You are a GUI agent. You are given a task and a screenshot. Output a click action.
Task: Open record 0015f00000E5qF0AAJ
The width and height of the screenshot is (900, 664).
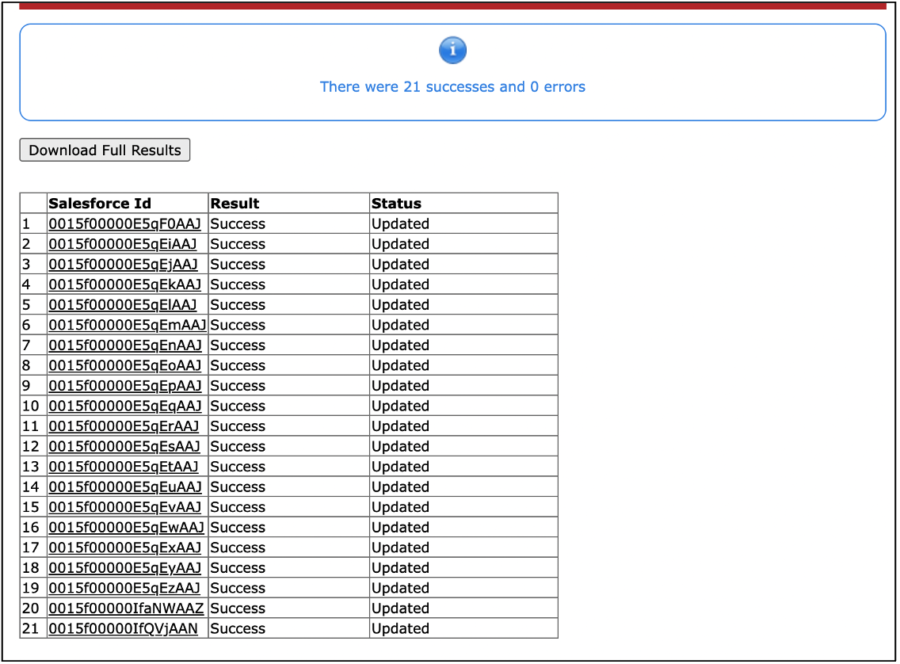[x=124, y=223]
